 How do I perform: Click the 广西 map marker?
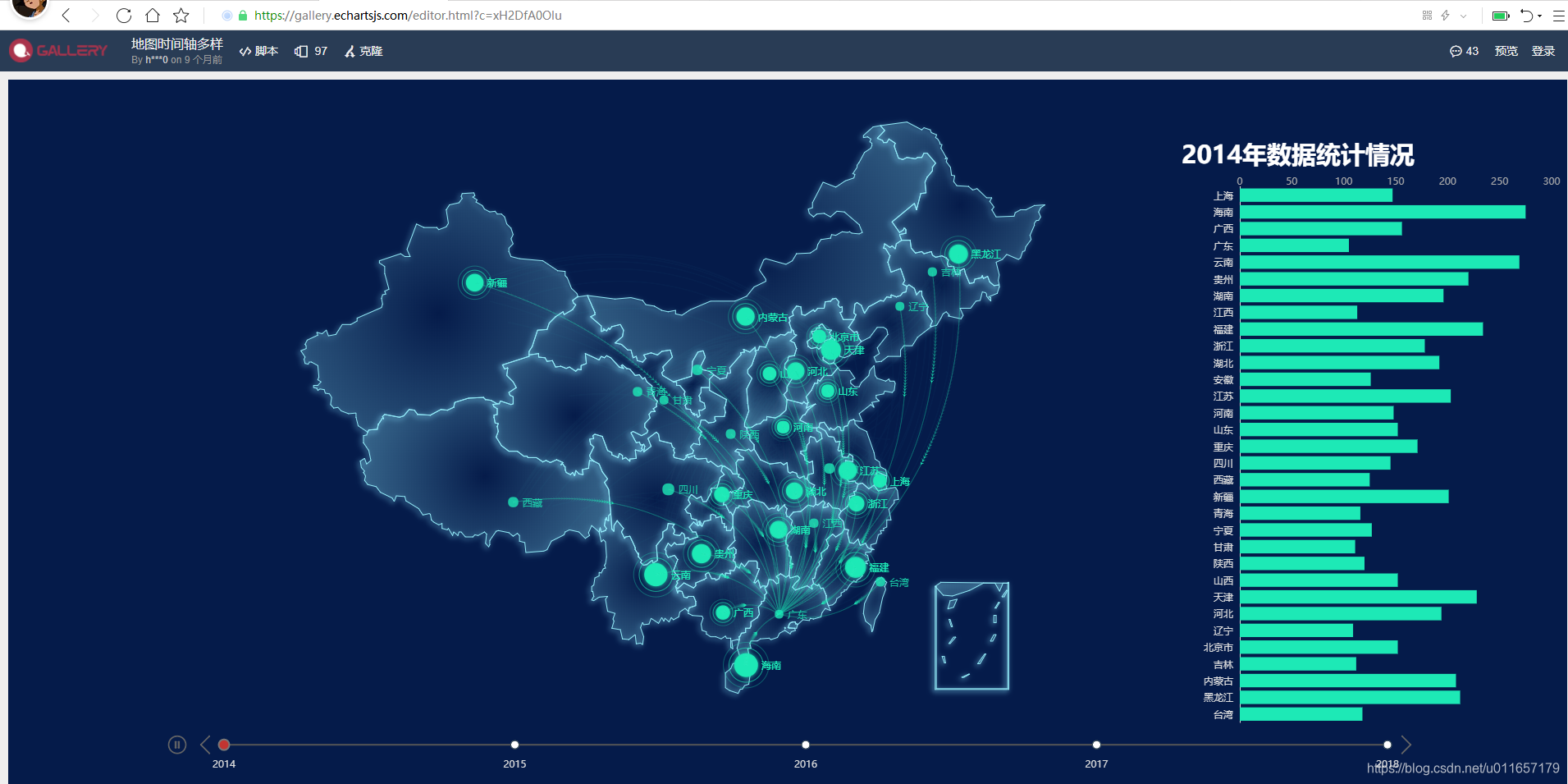point(723,612)
